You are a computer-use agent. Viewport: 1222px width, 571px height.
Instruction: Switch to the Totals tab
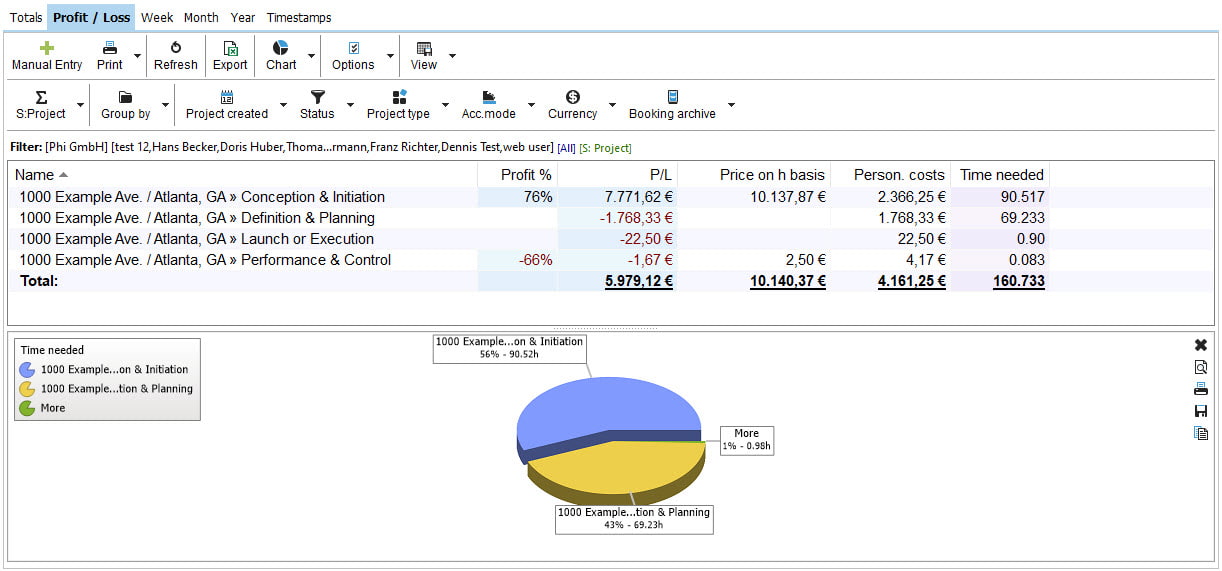tap(26, 17)
